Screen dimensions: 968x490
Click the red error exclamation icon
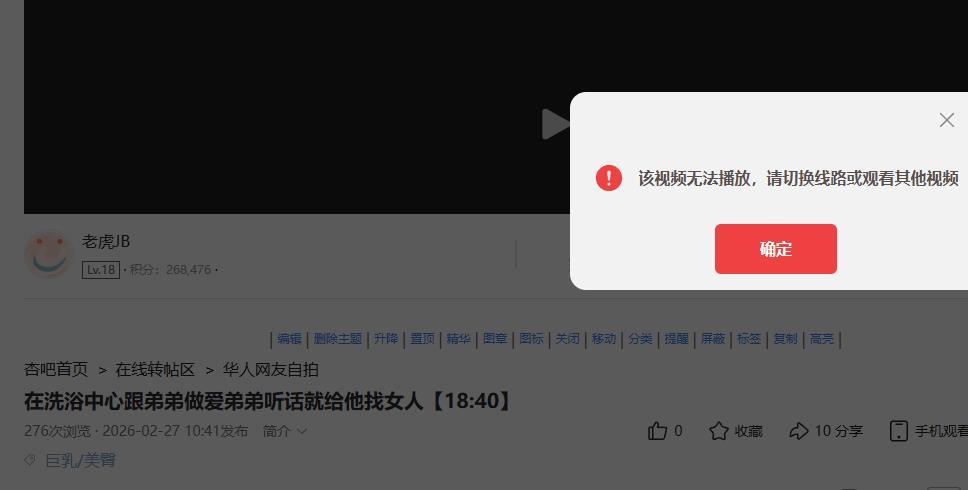click(x=609, y=178)
